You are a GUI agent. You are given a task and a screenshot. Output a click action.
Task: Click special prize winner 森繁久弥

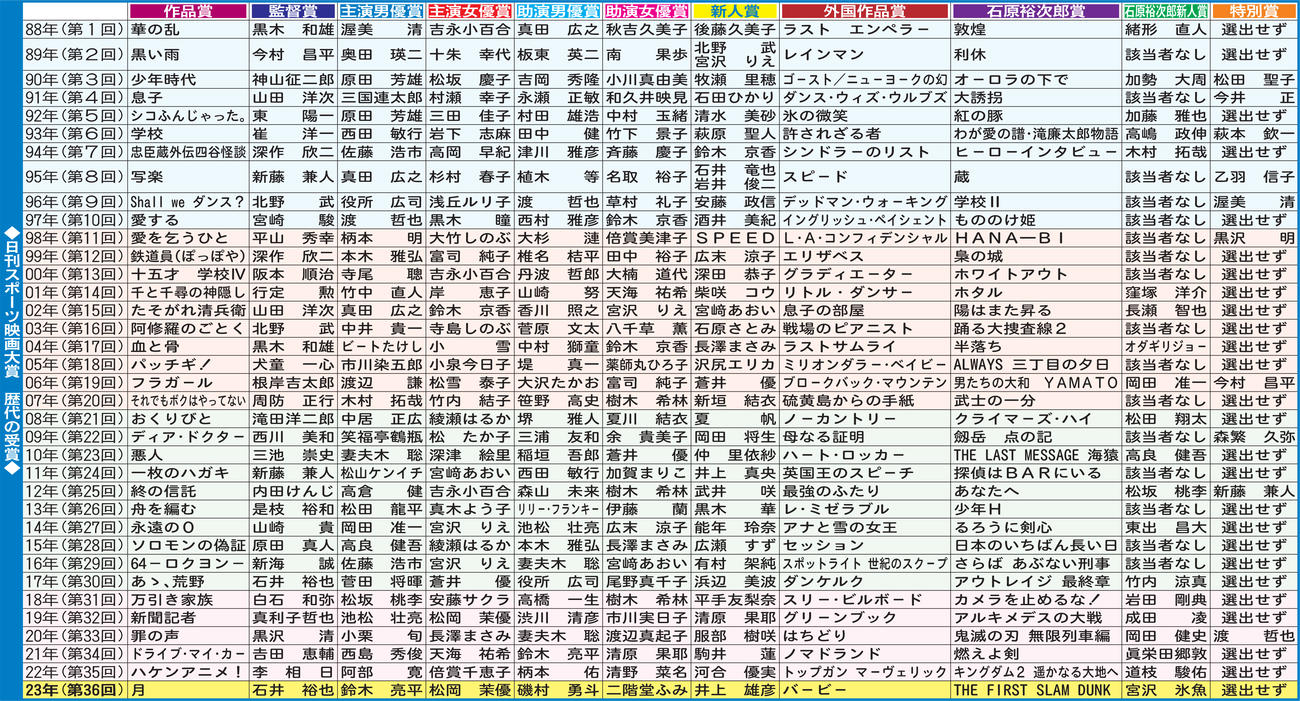[x=1254, y=435]
